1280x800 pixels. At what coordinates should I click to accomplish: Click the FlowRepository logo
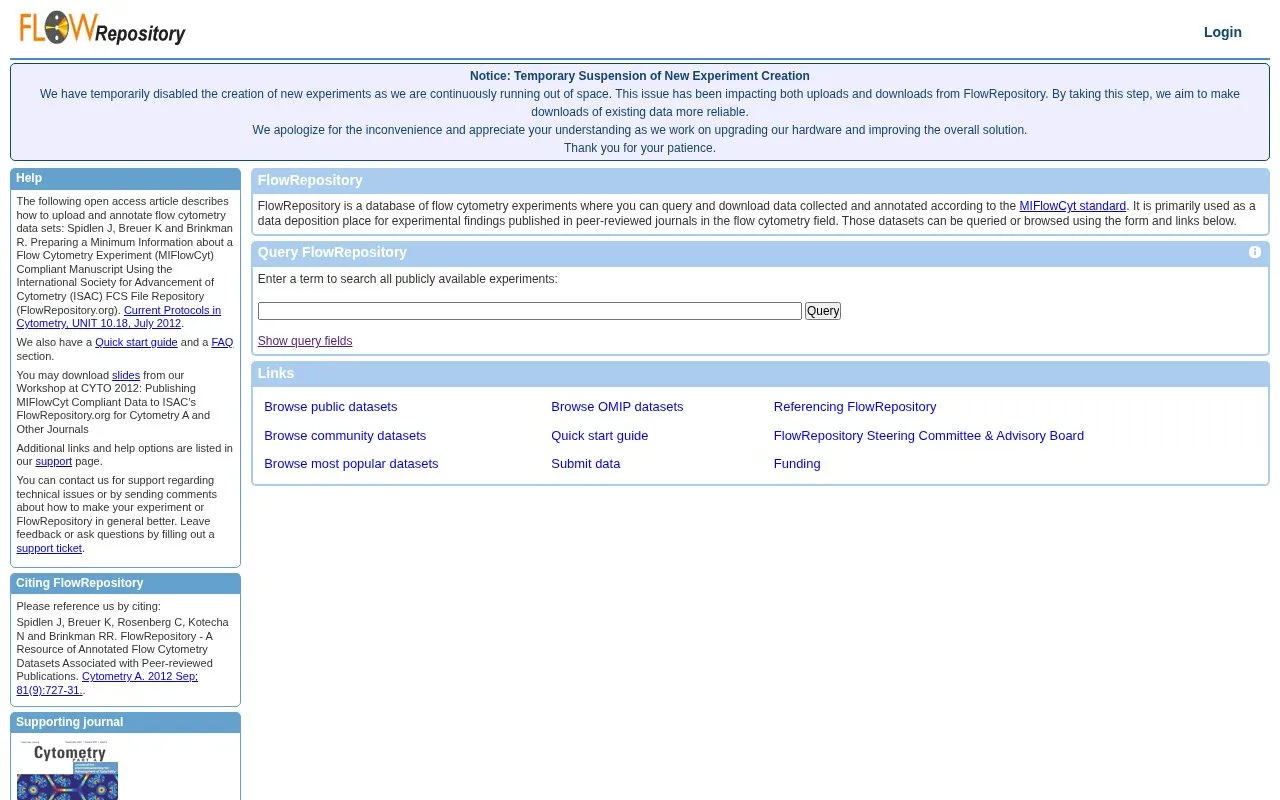(x=102, y=28)
